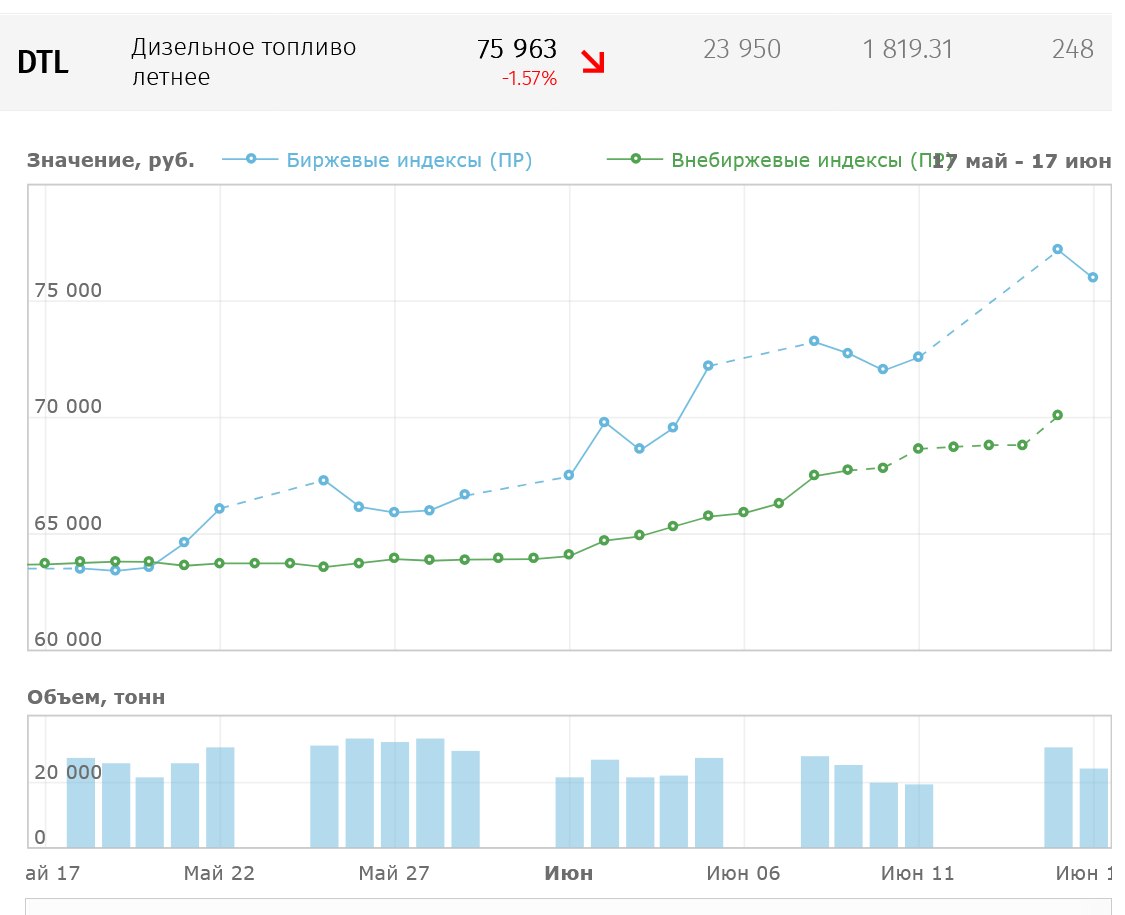Toggle the Биржевые индексы (ПР) legend series
The image size is (1125, 915).
click(377, 159)
